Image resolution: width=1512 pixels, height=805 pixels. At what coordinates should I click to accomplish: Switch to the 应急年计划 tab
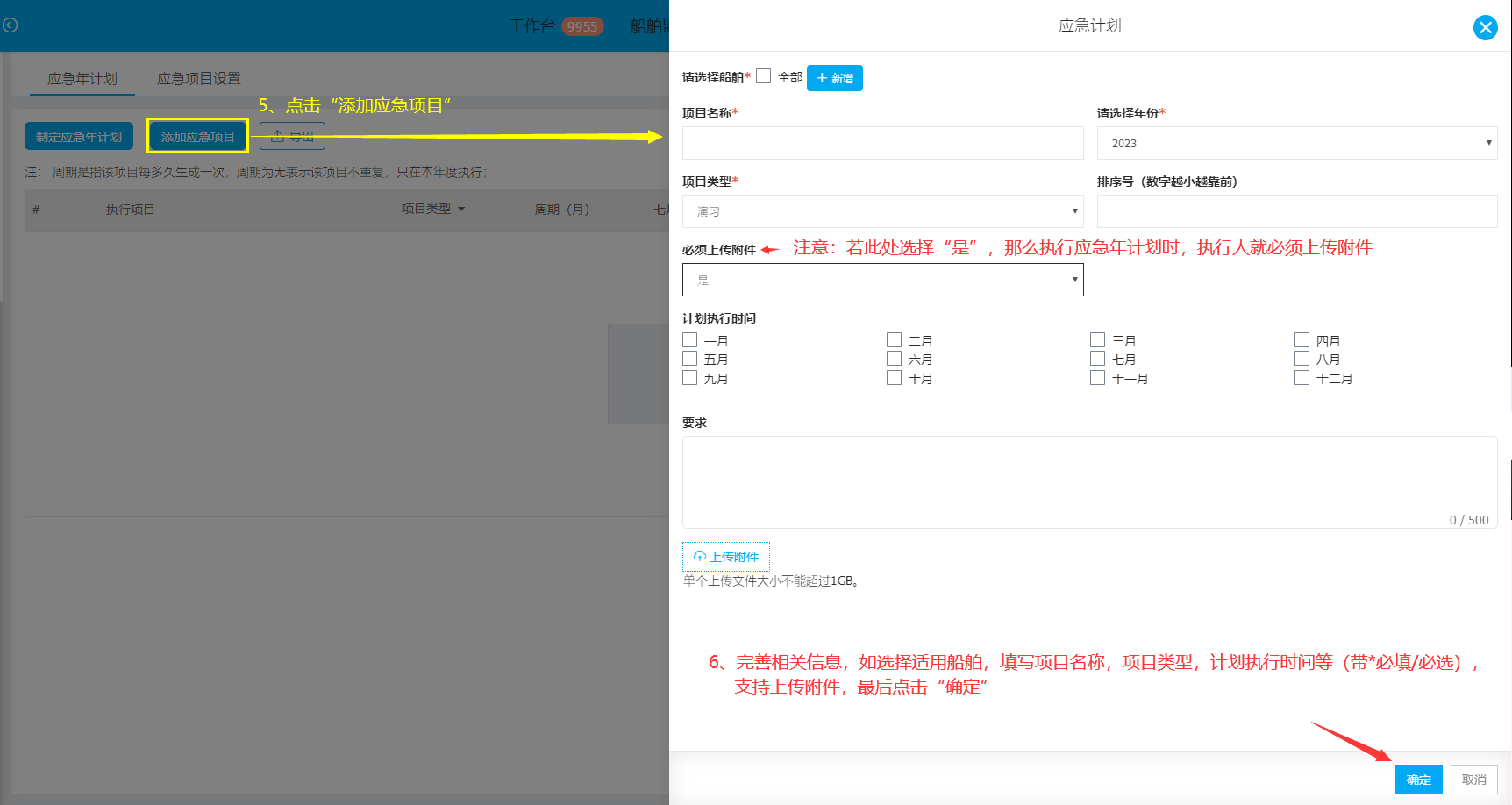pyautogui.click(x=82, y=79)
